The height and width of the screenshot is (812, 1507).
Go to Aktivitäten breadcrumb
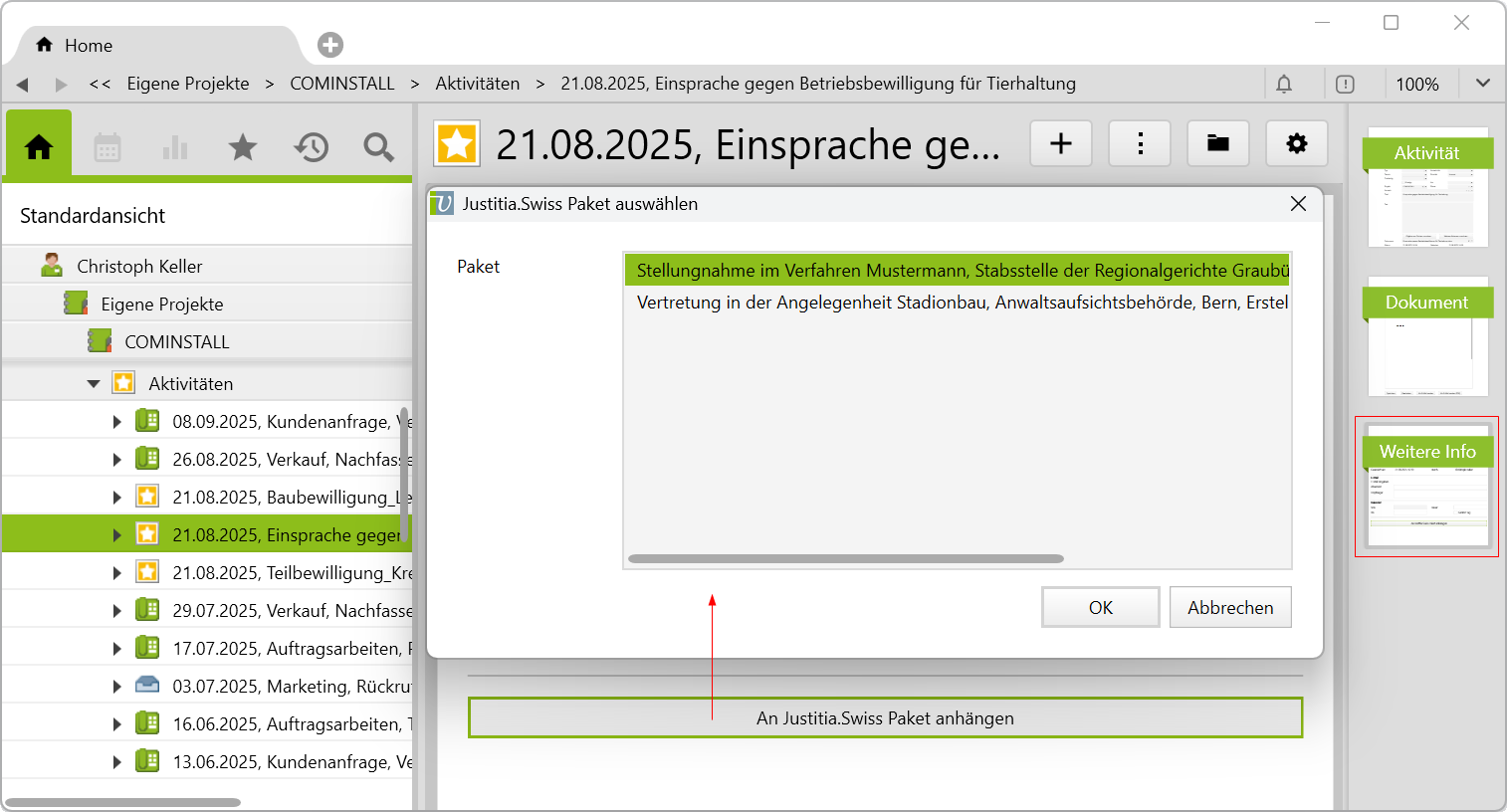click(478, 84)
